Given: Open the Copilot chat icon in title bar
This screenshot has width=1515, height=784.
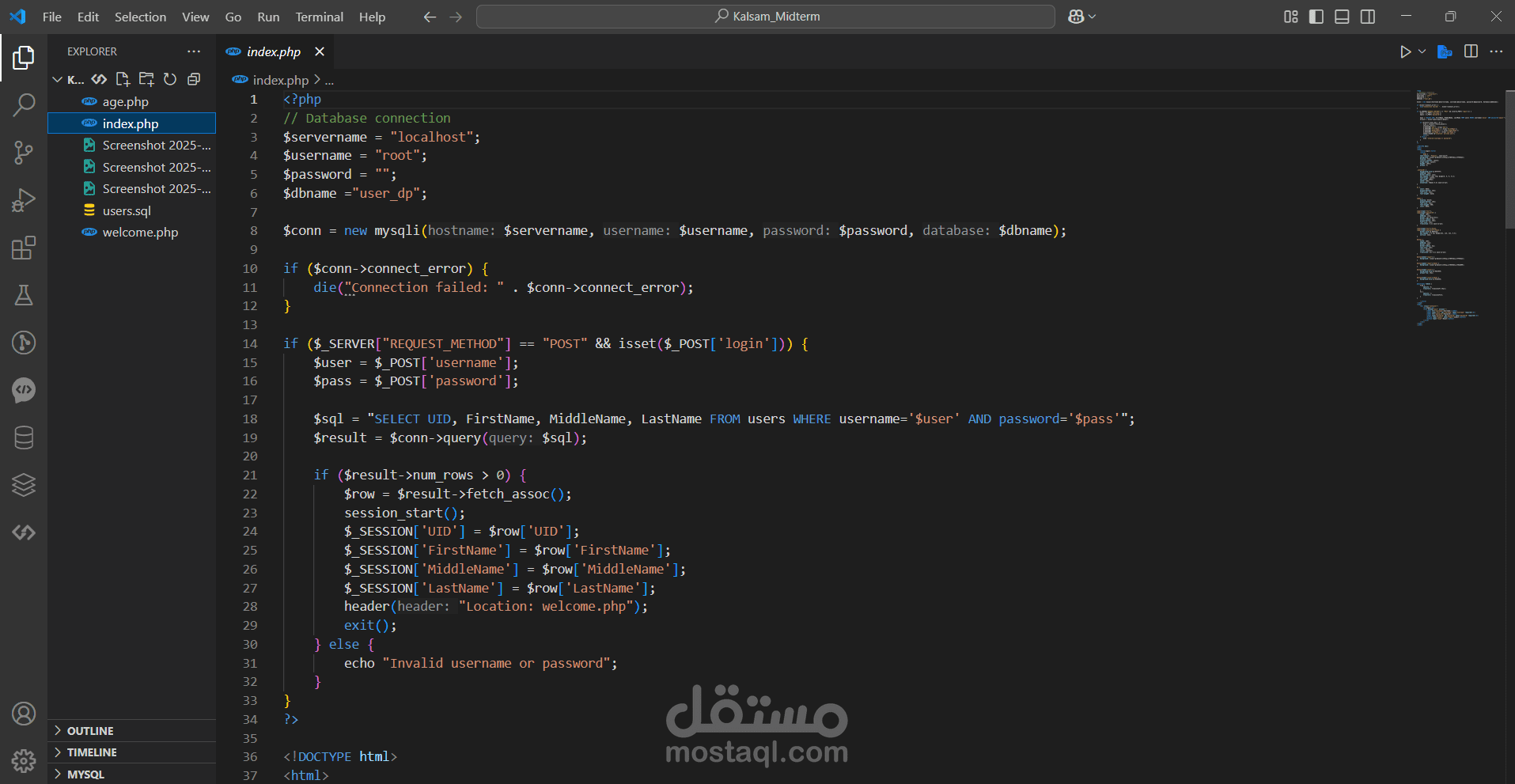Looking at the screenshot, I should (x=1076, y=17).
